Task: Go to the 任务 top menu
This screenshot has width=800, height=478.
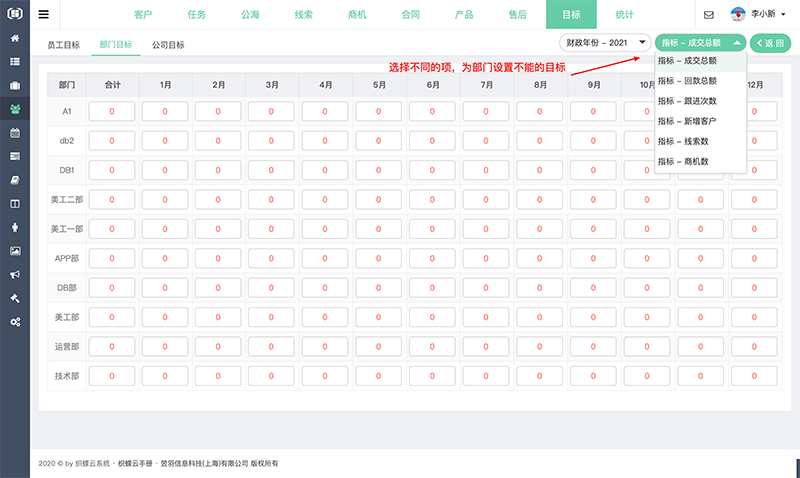Action: coord(196,14)
